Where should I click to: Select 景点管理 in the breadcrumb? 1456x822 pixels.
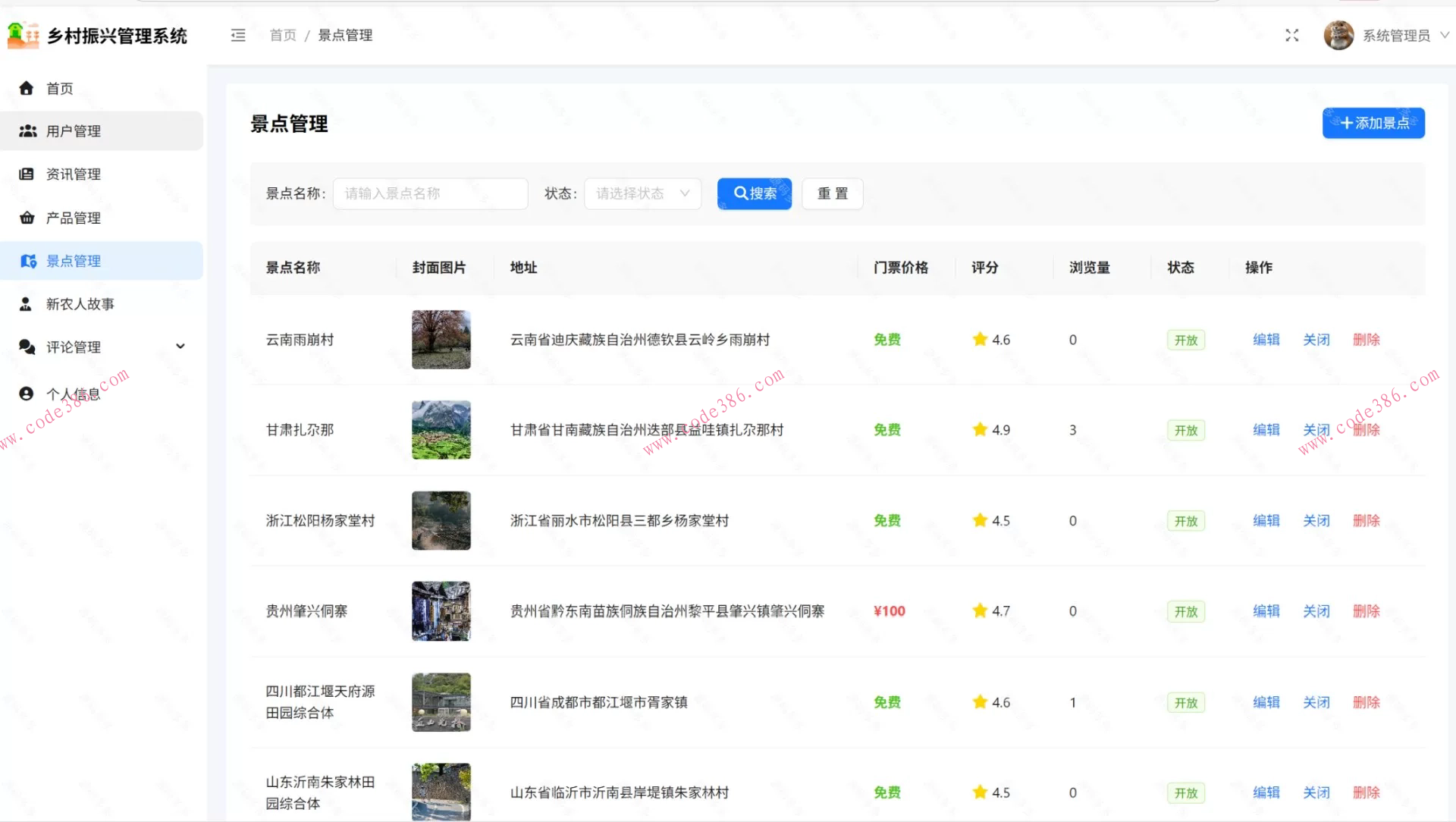(x=345, y=35)
